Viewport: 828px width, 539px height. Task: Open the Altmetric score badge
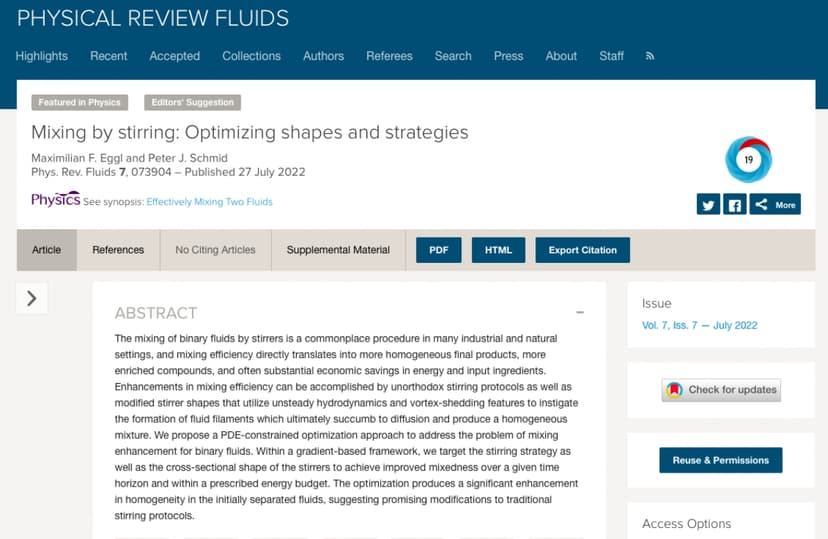[748, 159]
